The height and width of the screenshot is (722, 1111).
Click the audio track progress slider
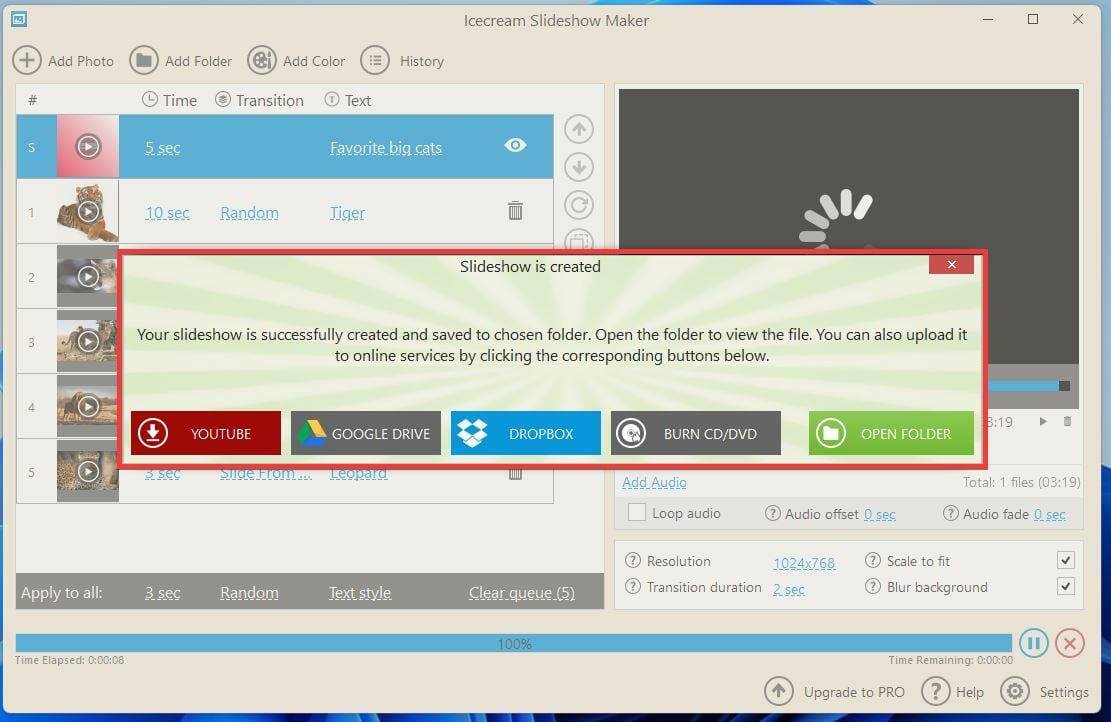coord(1030,386)
